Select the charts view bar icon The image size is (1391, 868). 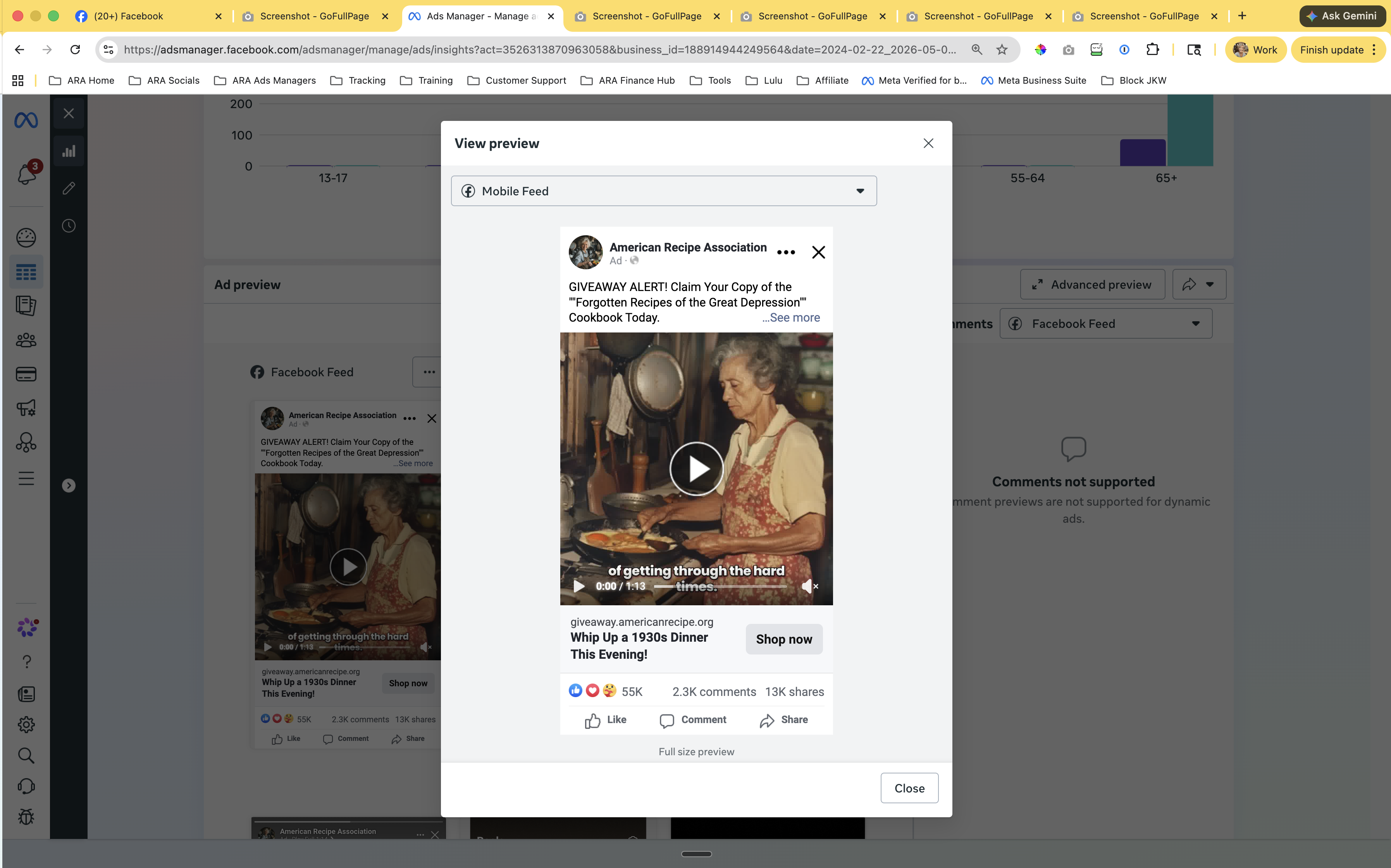point(69,151)
